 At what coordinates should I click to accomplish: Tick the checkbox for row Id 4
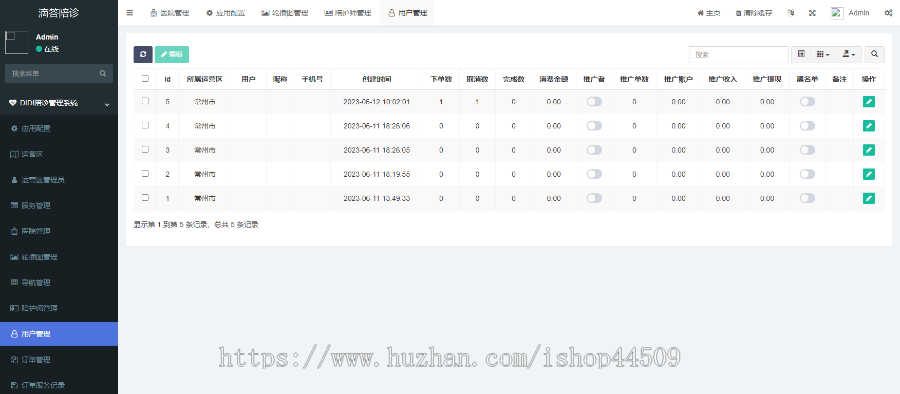click(x=145, y=125)
